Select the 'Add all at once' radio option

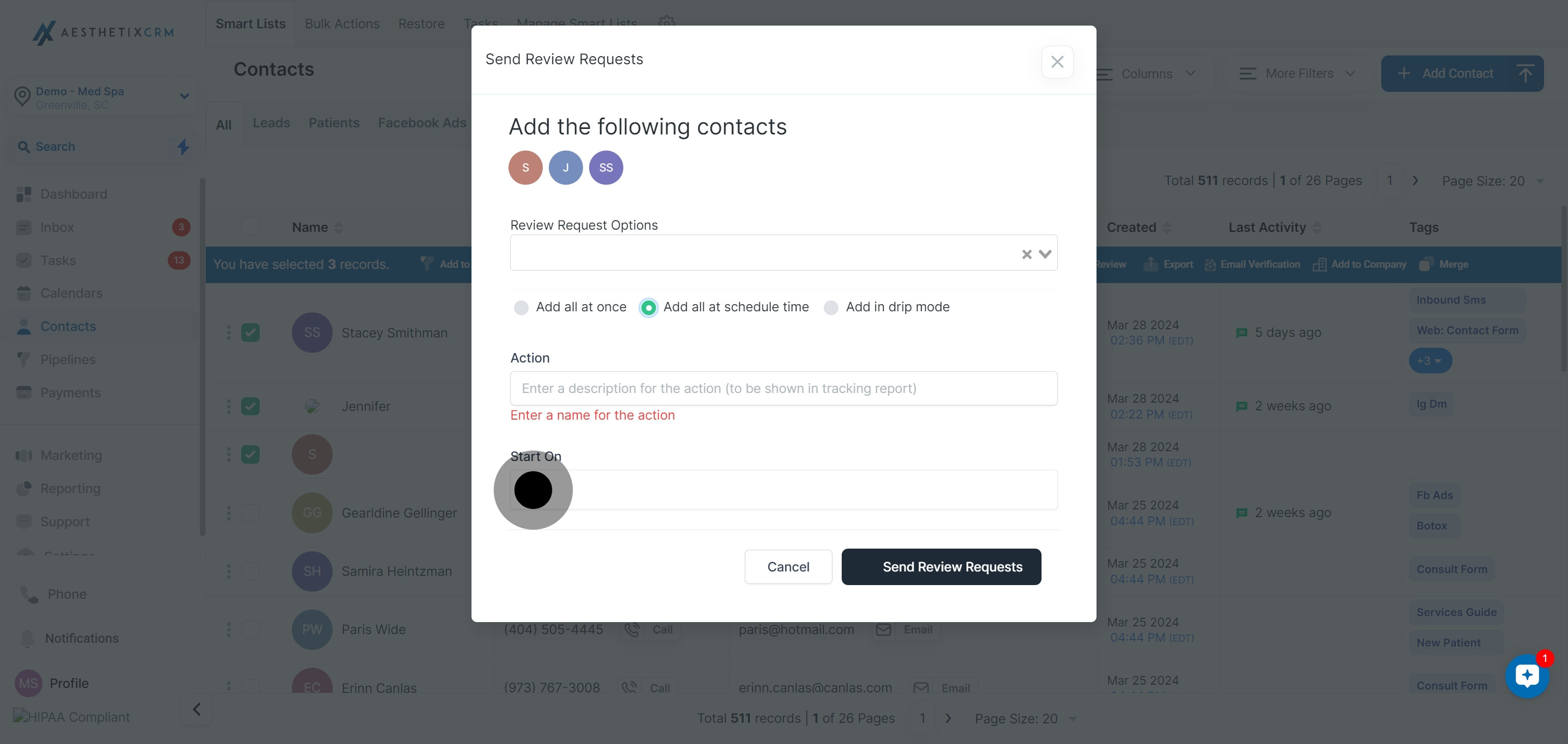point(521,308)
